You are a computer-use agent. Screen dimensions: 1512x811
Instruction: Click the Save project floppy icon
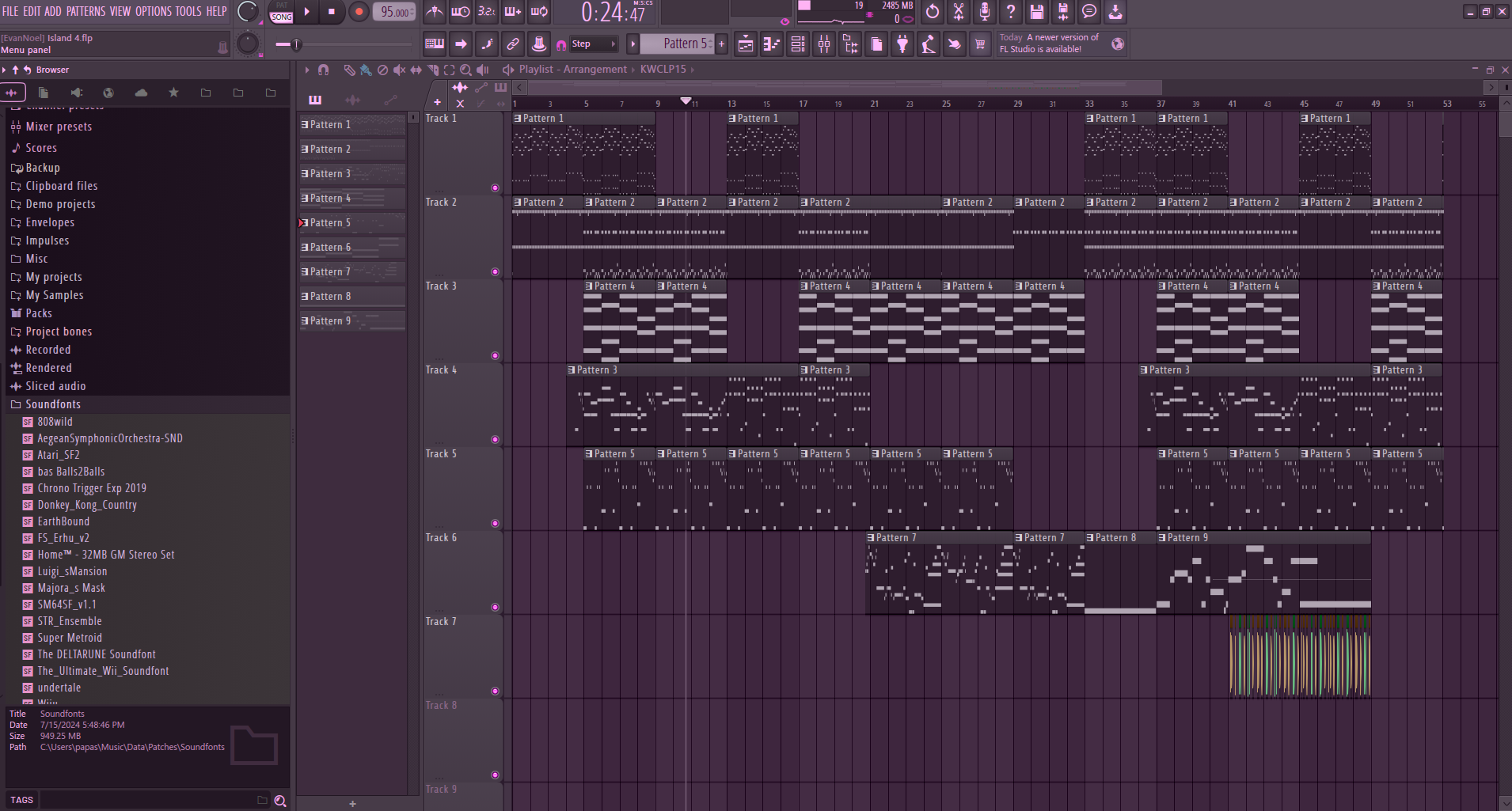[x=1036, y=12]
